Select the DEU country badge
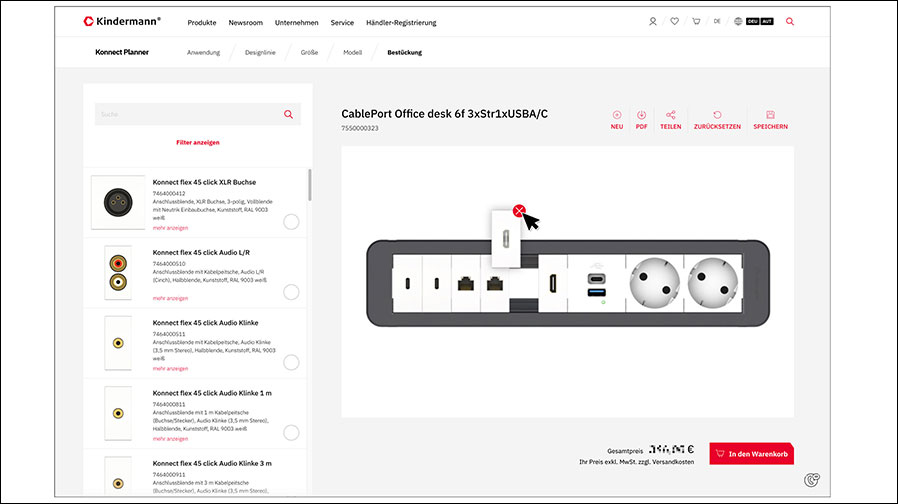Image resolution: width=898 pixels, height=504 pixels. (752, 22)
